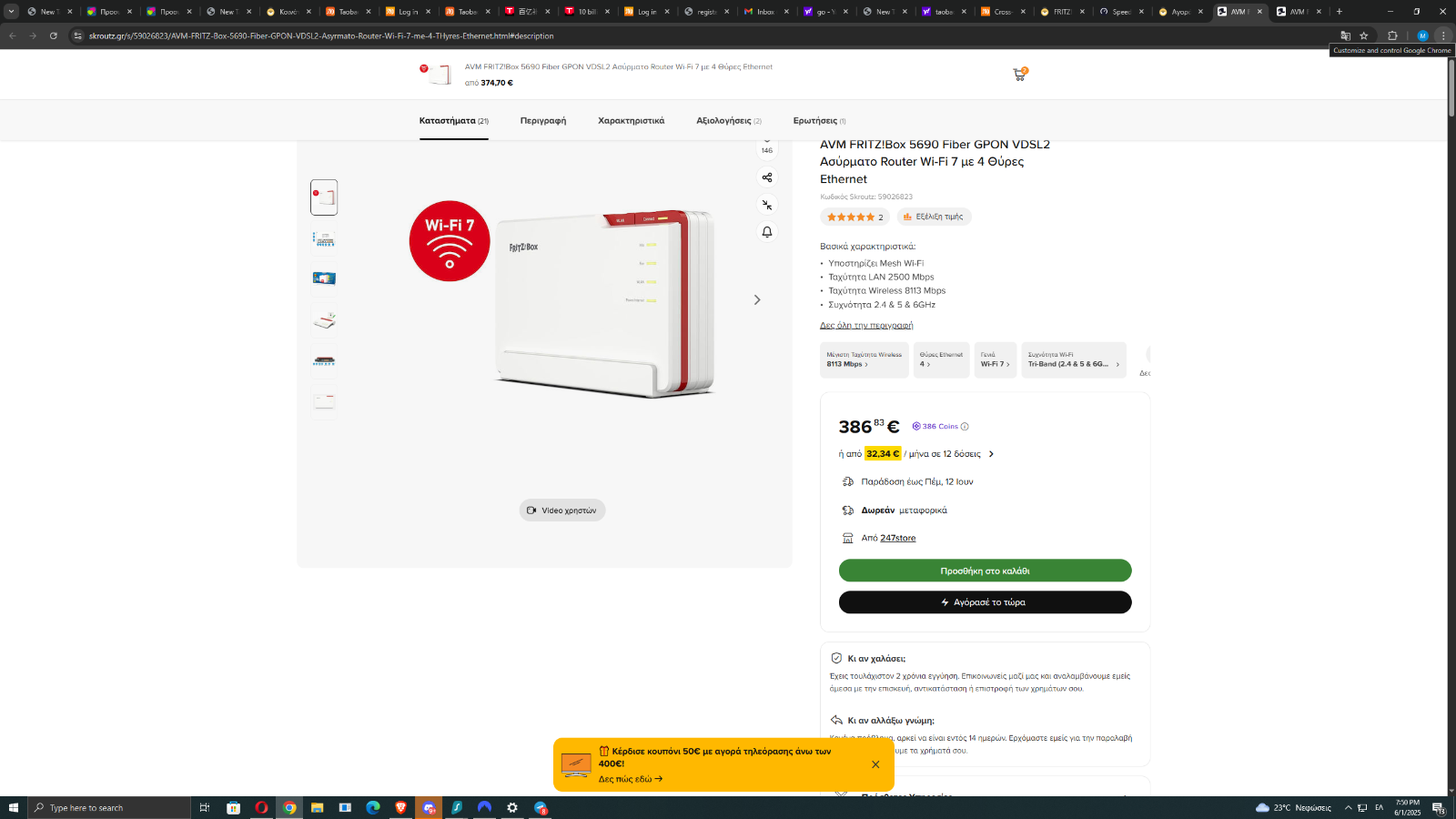The height and width of the screenshot is (819, 1456).
Task: Click the price 386,83 €
Action: click(869, 426)
